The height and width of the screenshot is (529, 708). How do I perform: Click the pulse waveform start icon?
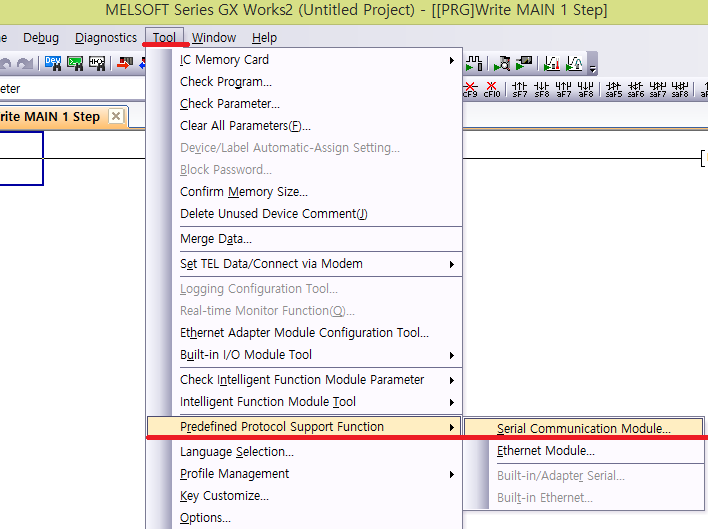[474, 63]
